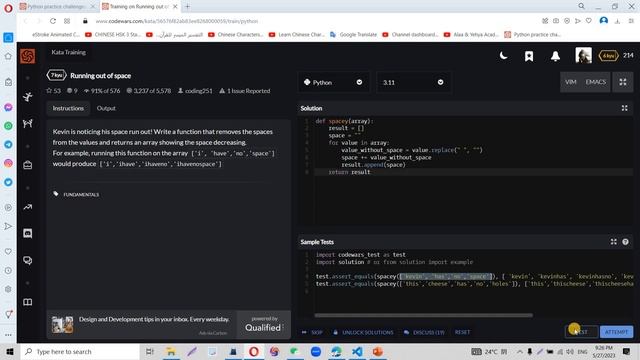Open the Codewars logo home link
The height and width of the screenshot is (360, 640).
(x=27, y=56)
